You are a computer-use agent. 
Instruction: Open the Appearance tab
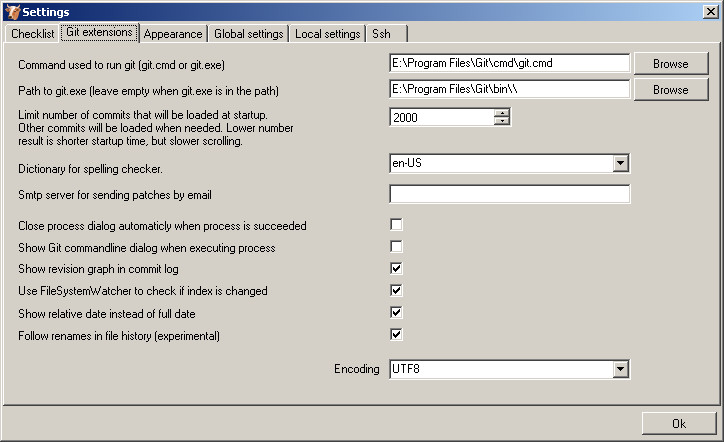[x=172, y=34]
